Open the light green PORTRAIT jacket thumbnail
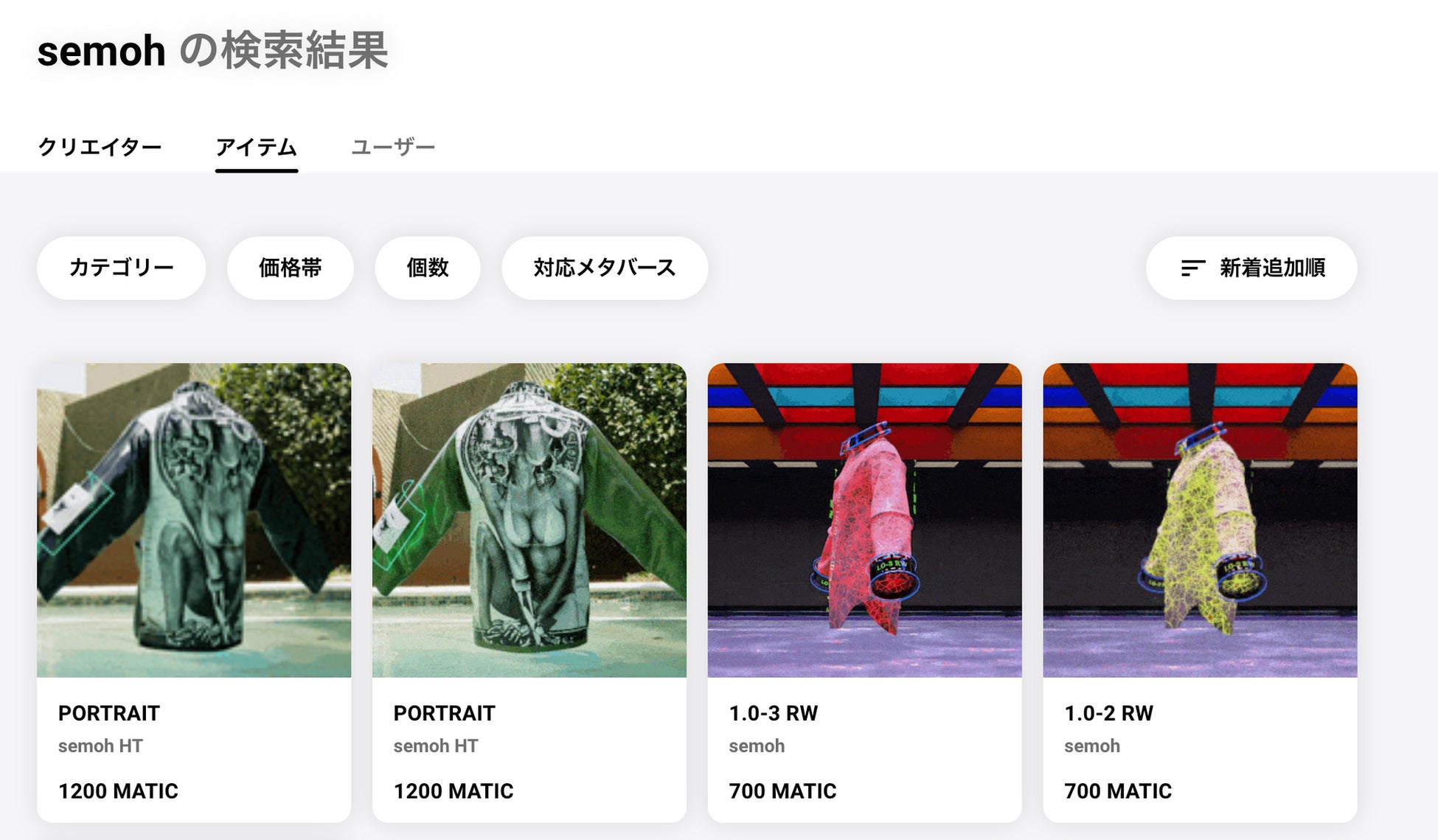Screen dimensions: 1438x840 coord(529,520)
